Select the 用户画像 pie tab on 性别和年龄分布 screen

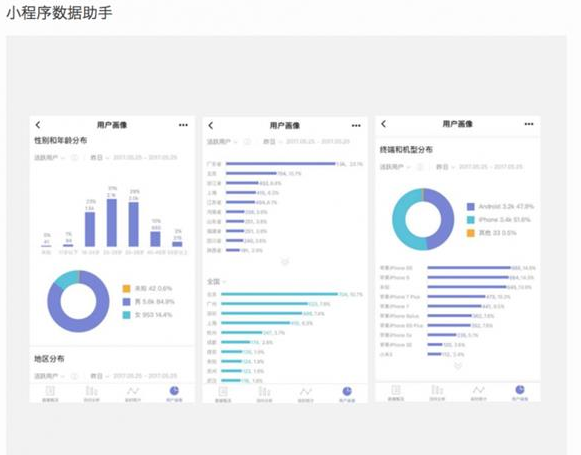174,393
